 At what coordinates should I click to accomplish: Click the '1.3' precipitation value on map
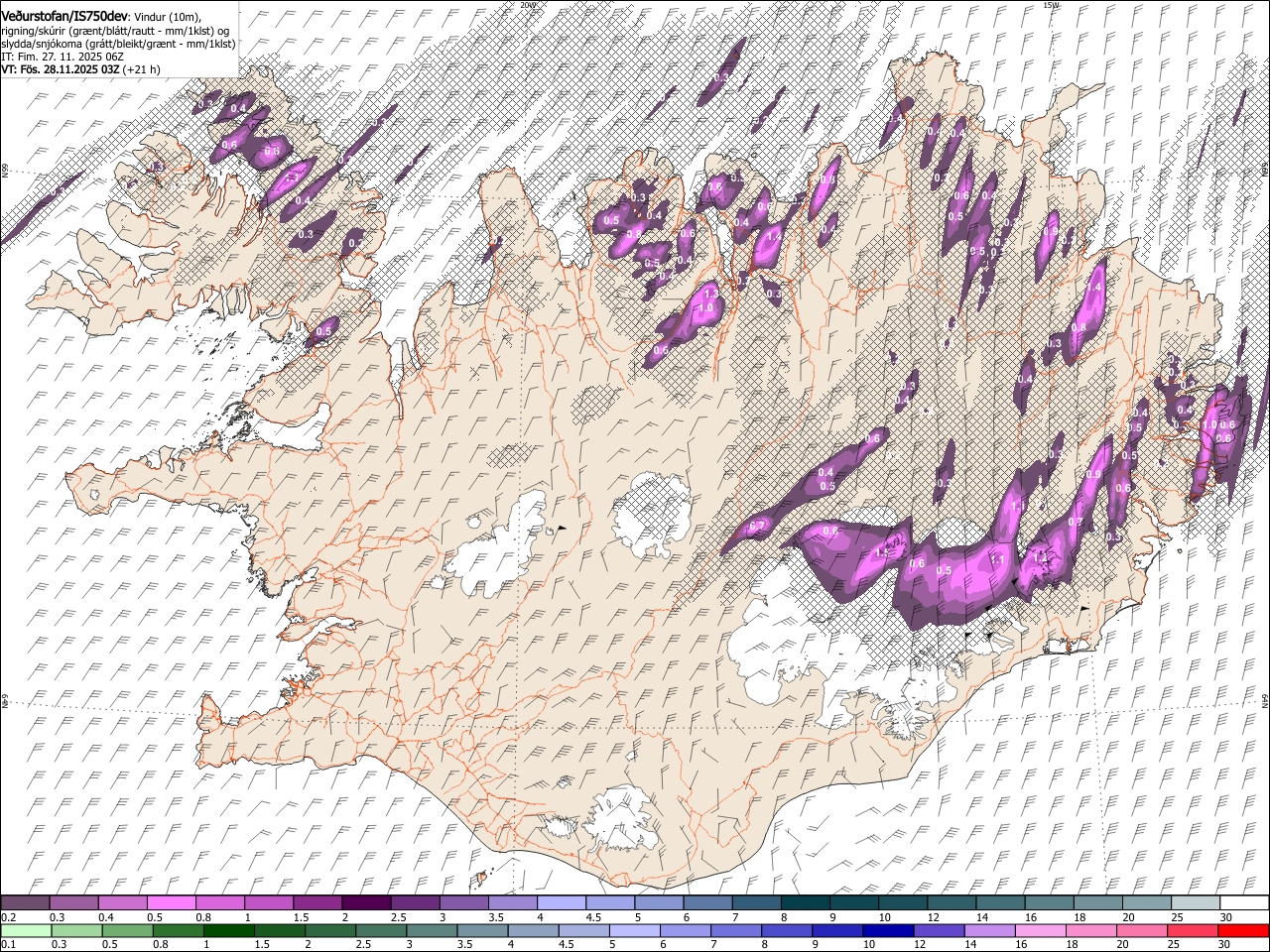click(x=710, y=295)
